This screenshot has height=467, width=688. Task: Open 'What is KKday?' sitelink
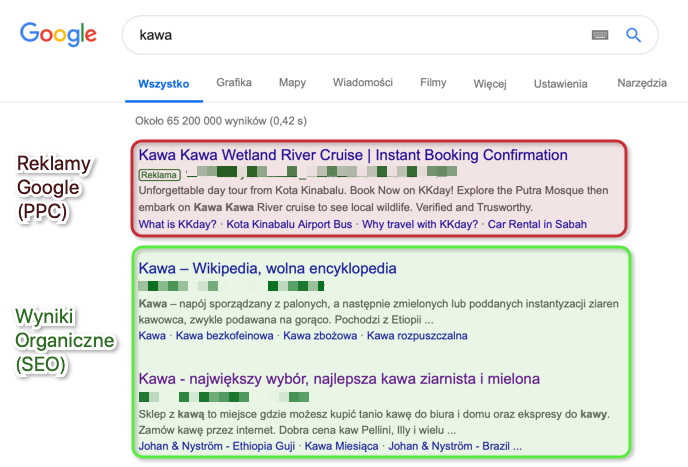coord(177,224)
